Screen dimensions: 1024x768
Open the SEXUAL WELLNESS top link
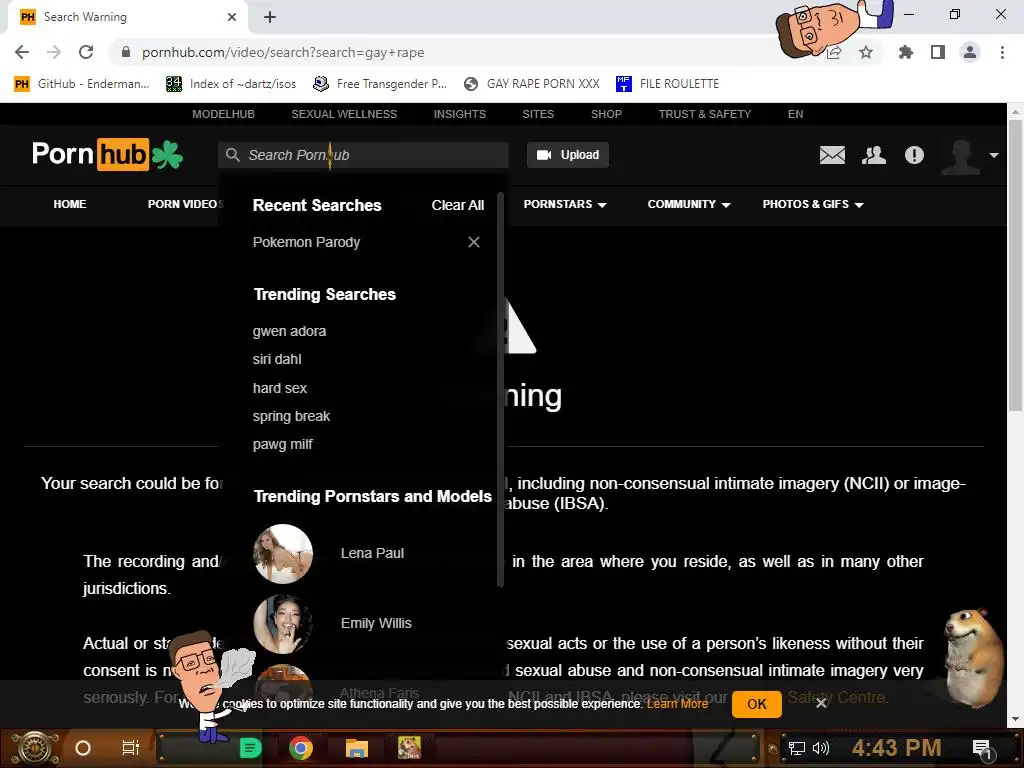(x=344, y=114)
